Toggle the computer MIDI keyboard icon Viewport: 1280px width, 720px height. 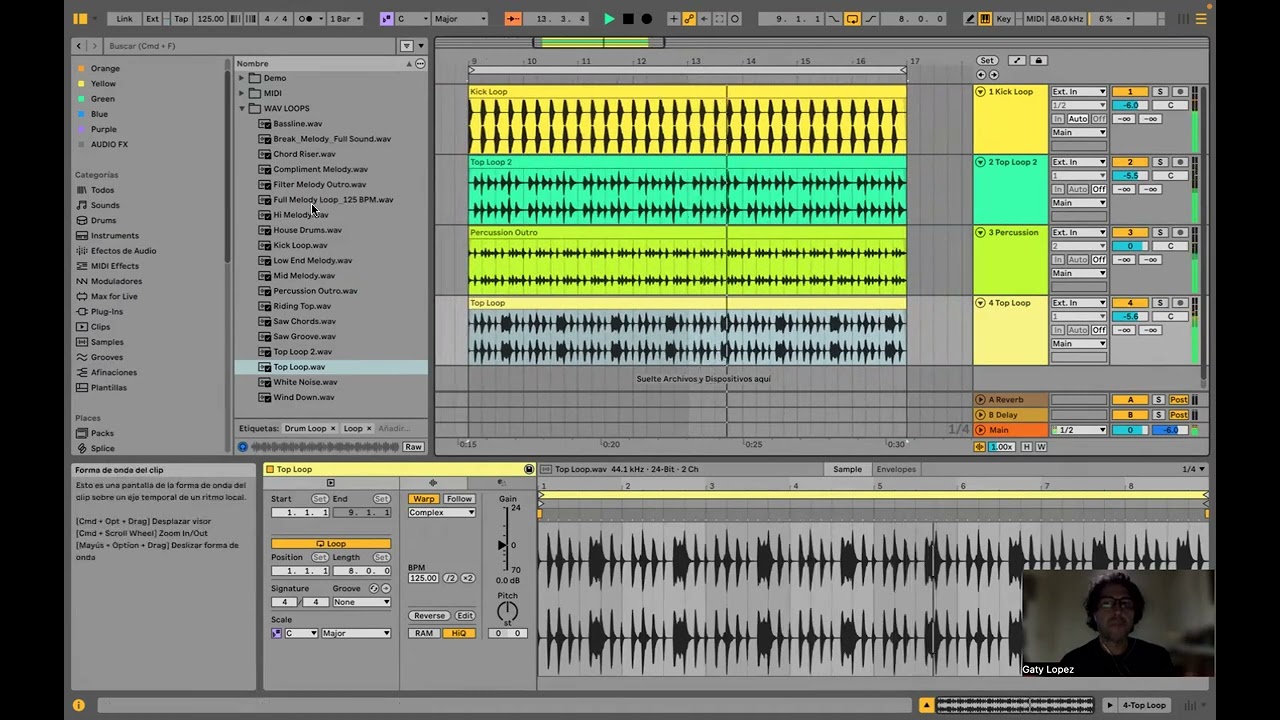[985, 19]
